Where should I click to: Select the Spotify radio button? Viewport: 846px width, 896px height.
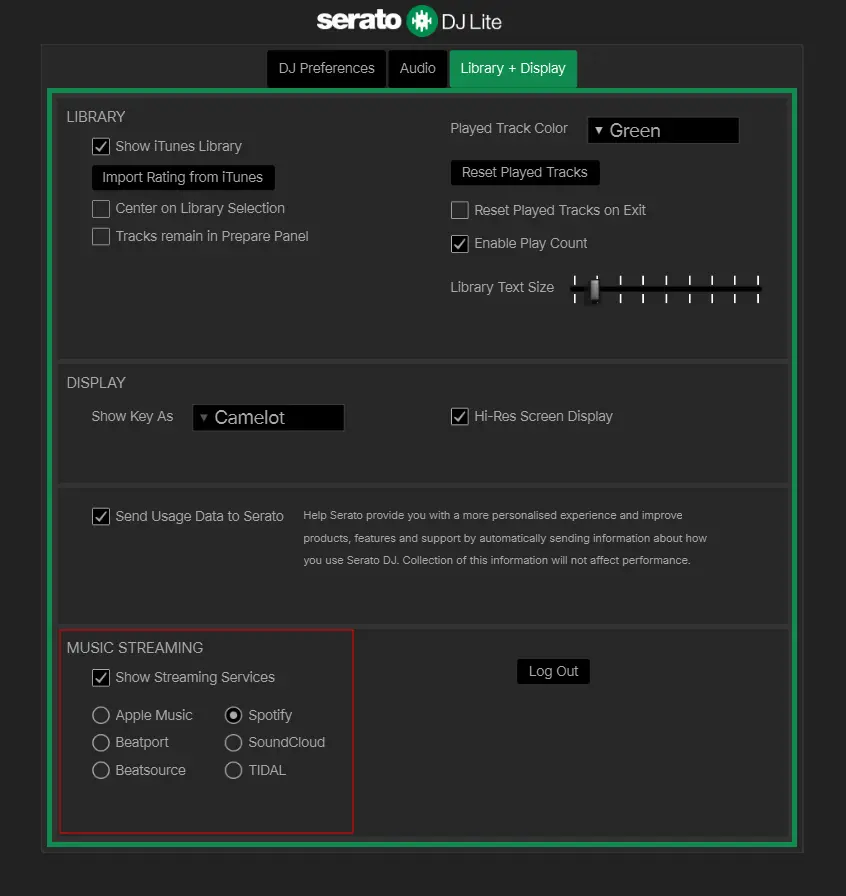[x=233, y=715]
